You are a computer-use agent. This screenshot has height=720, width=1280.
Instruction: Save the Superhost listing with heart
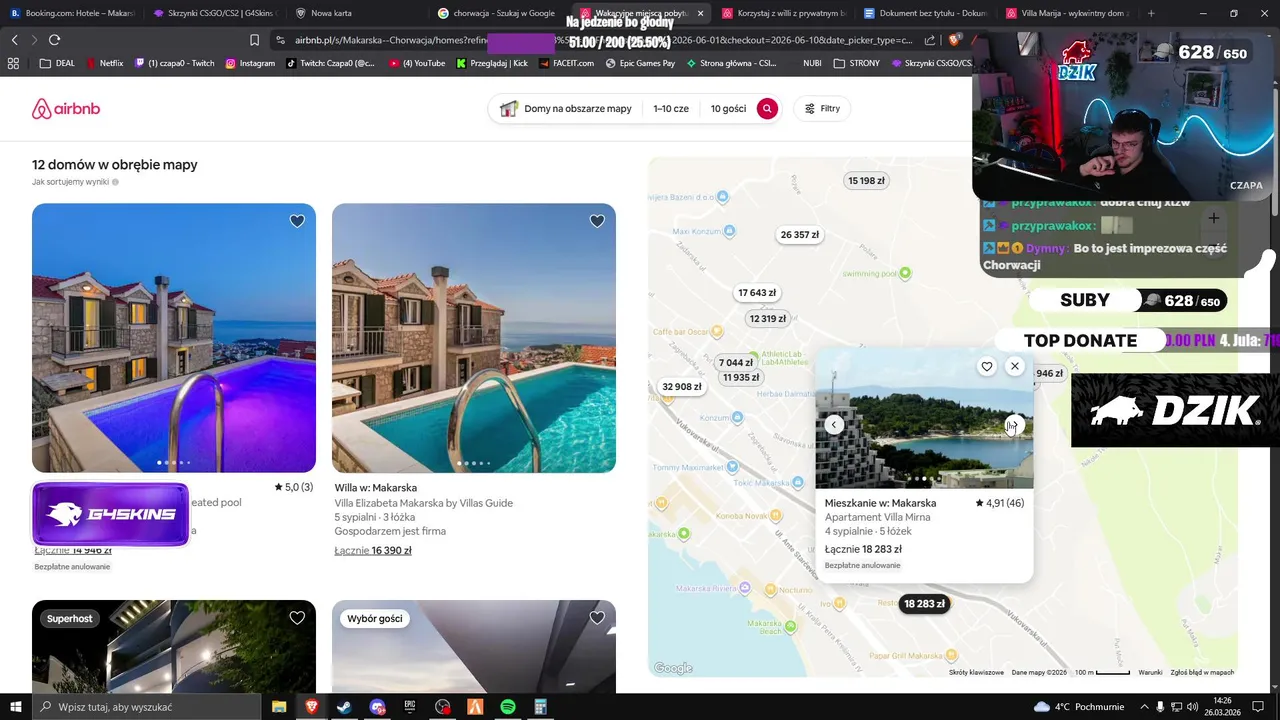coord(297,618)
